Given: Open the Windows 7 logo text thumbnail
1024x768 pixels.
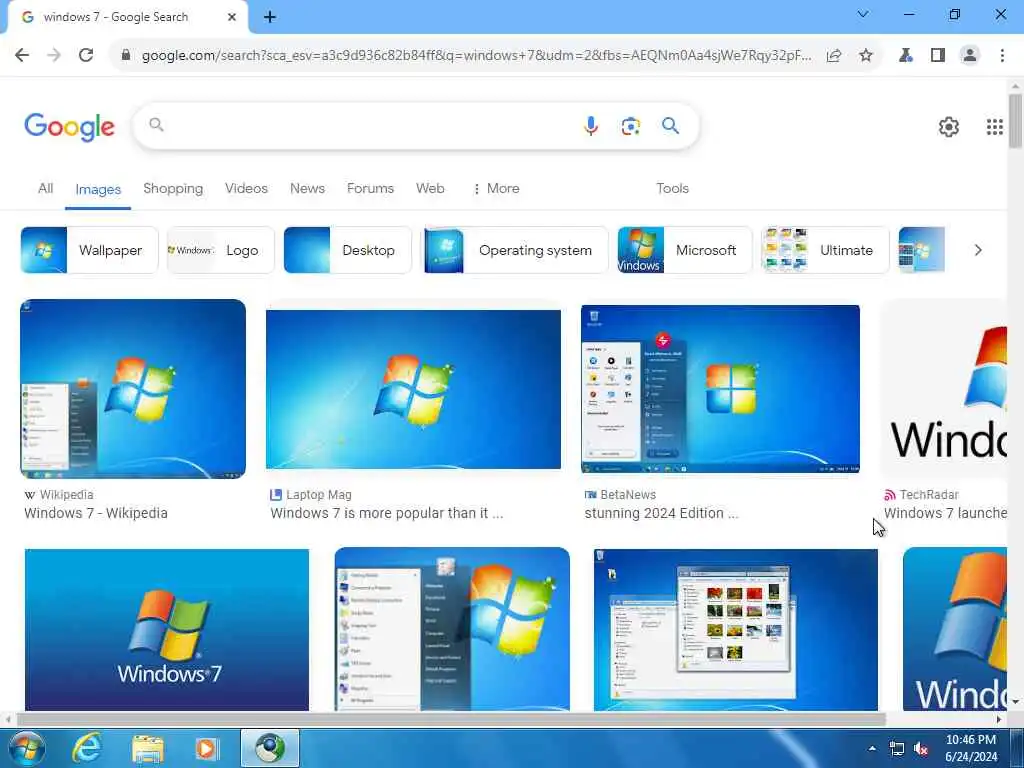Looking at the screenshot, I should [167, 630].
